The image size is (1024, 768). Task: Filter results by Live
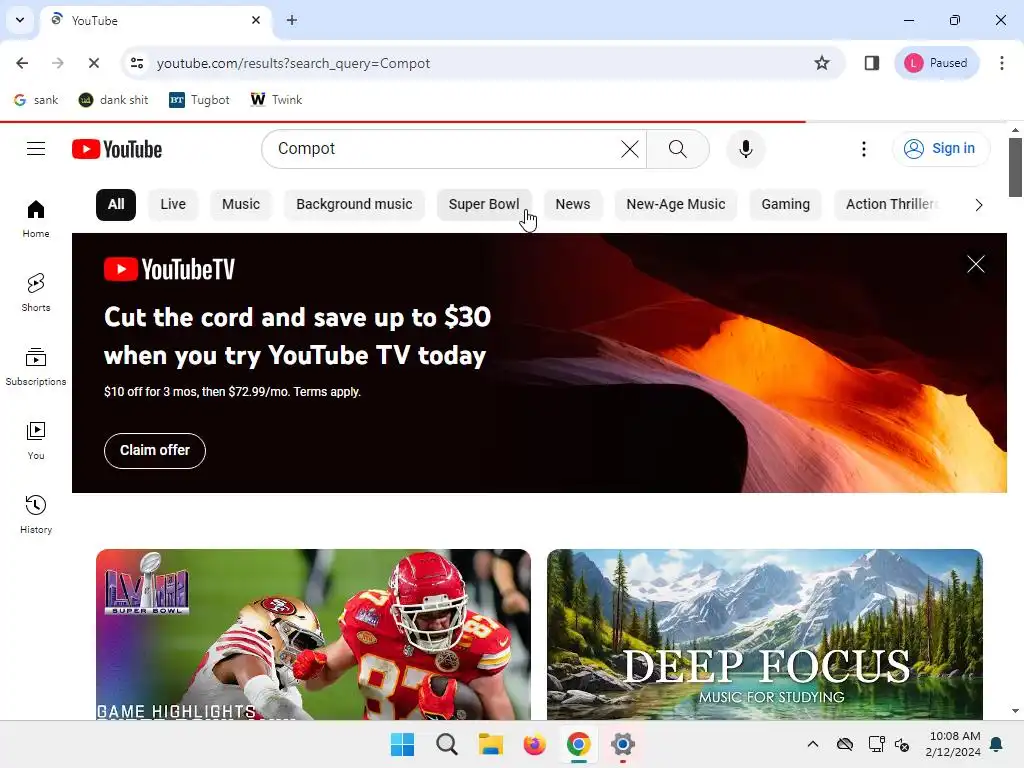173,204
